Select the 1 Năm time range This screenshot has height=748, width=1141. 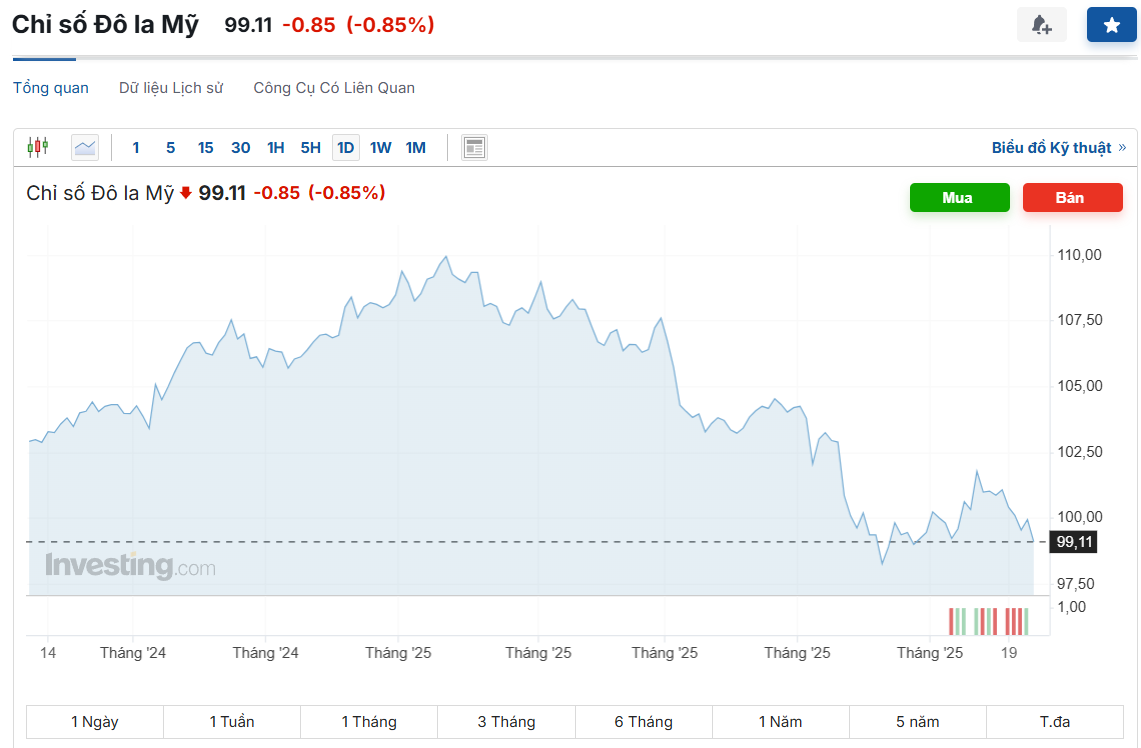click(x=780, y=722)
